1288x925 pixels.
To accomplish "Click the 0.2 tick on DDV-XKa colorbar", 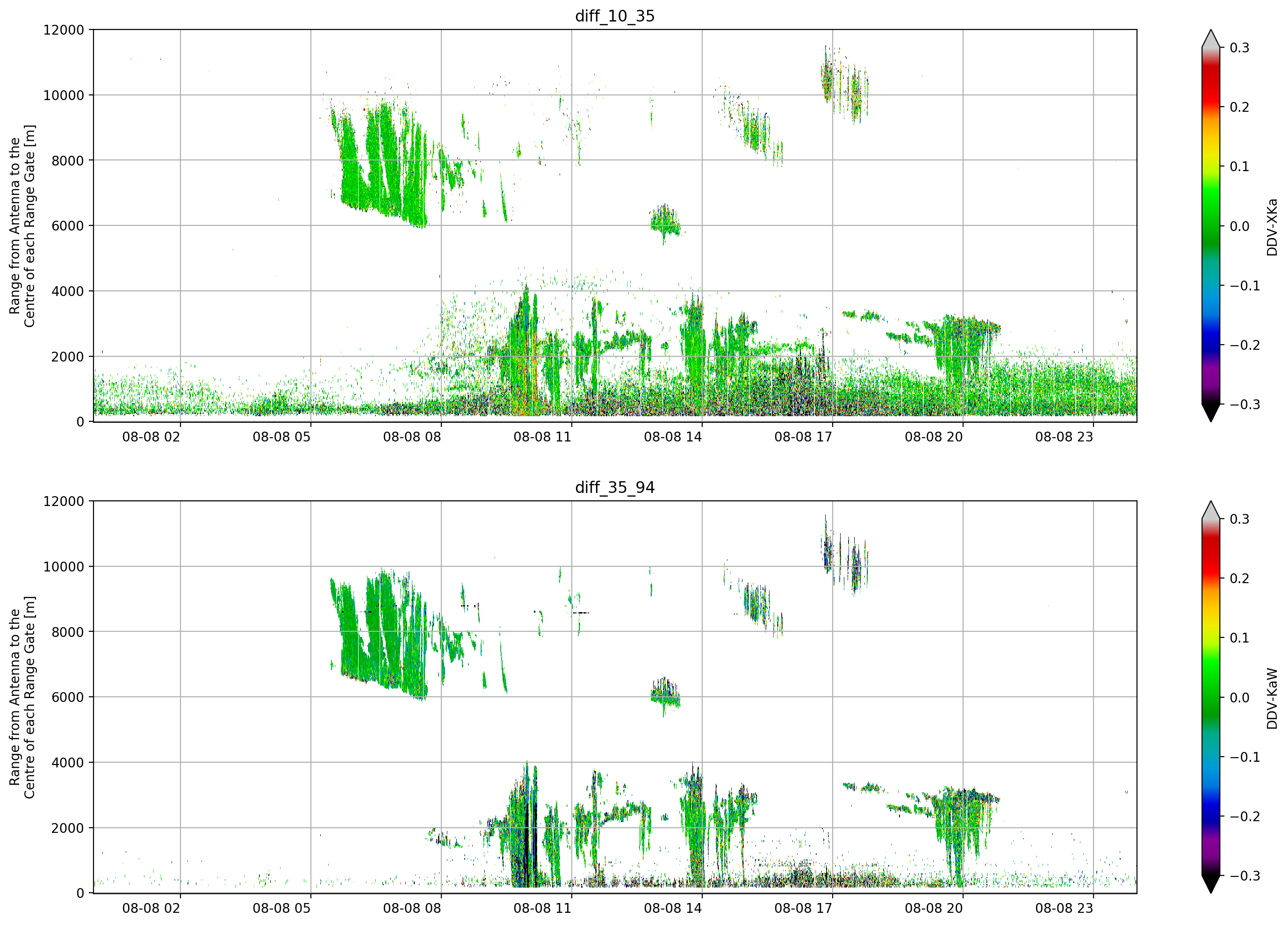I will (1239, 108).
